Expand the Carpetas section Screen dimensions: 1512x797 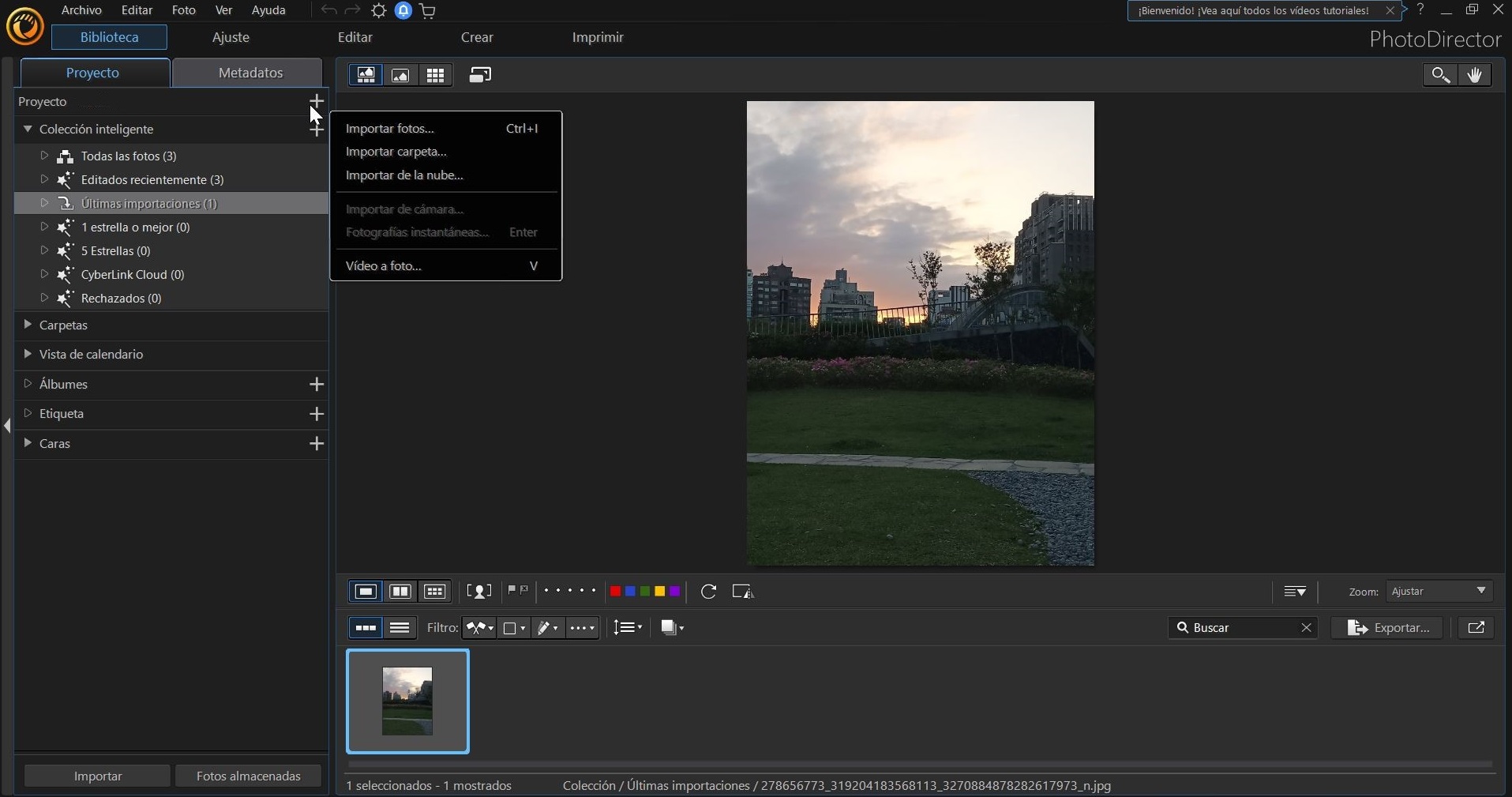(28, 325)
